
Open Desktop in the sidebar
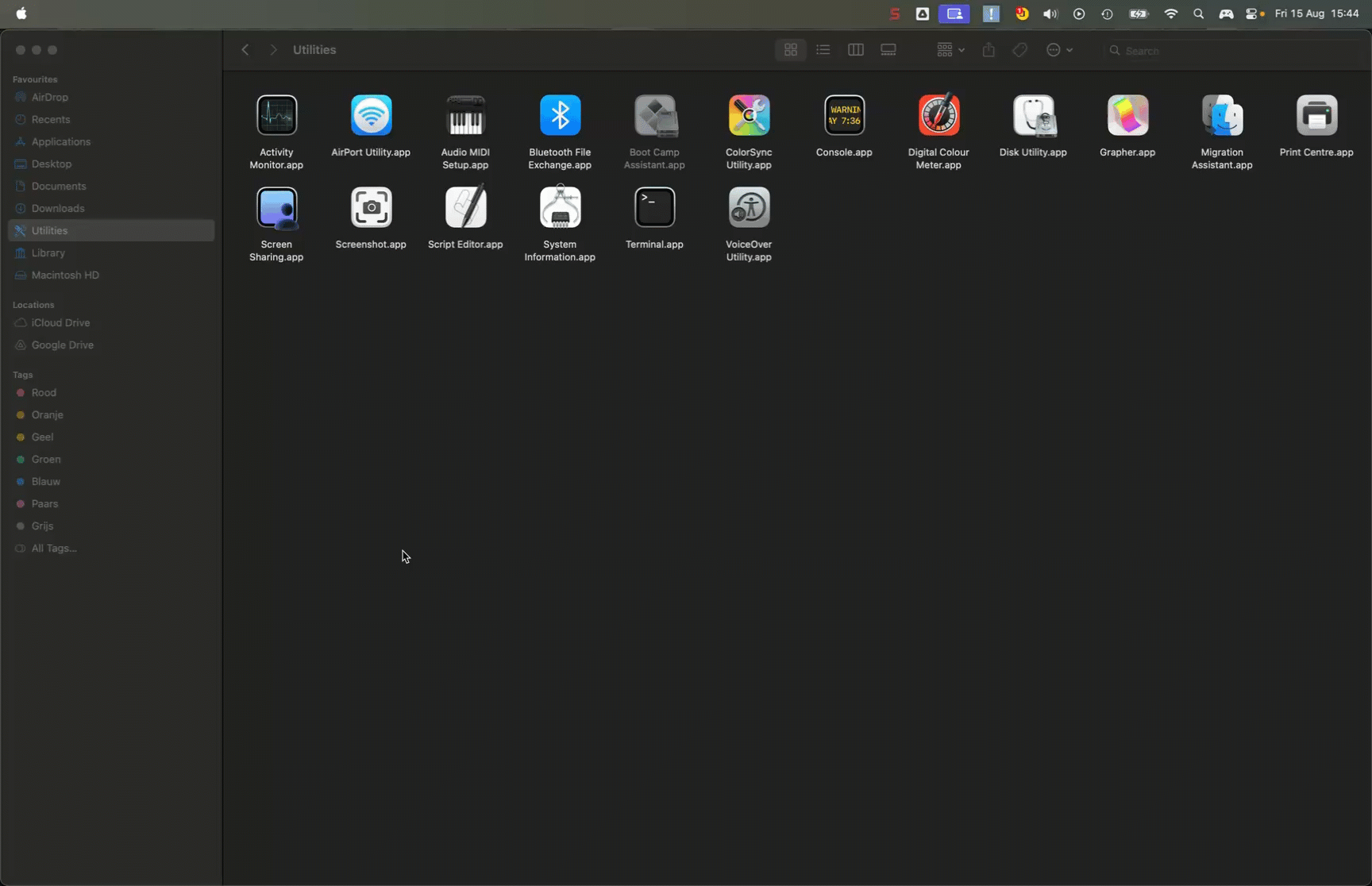[x=111, y=164]
